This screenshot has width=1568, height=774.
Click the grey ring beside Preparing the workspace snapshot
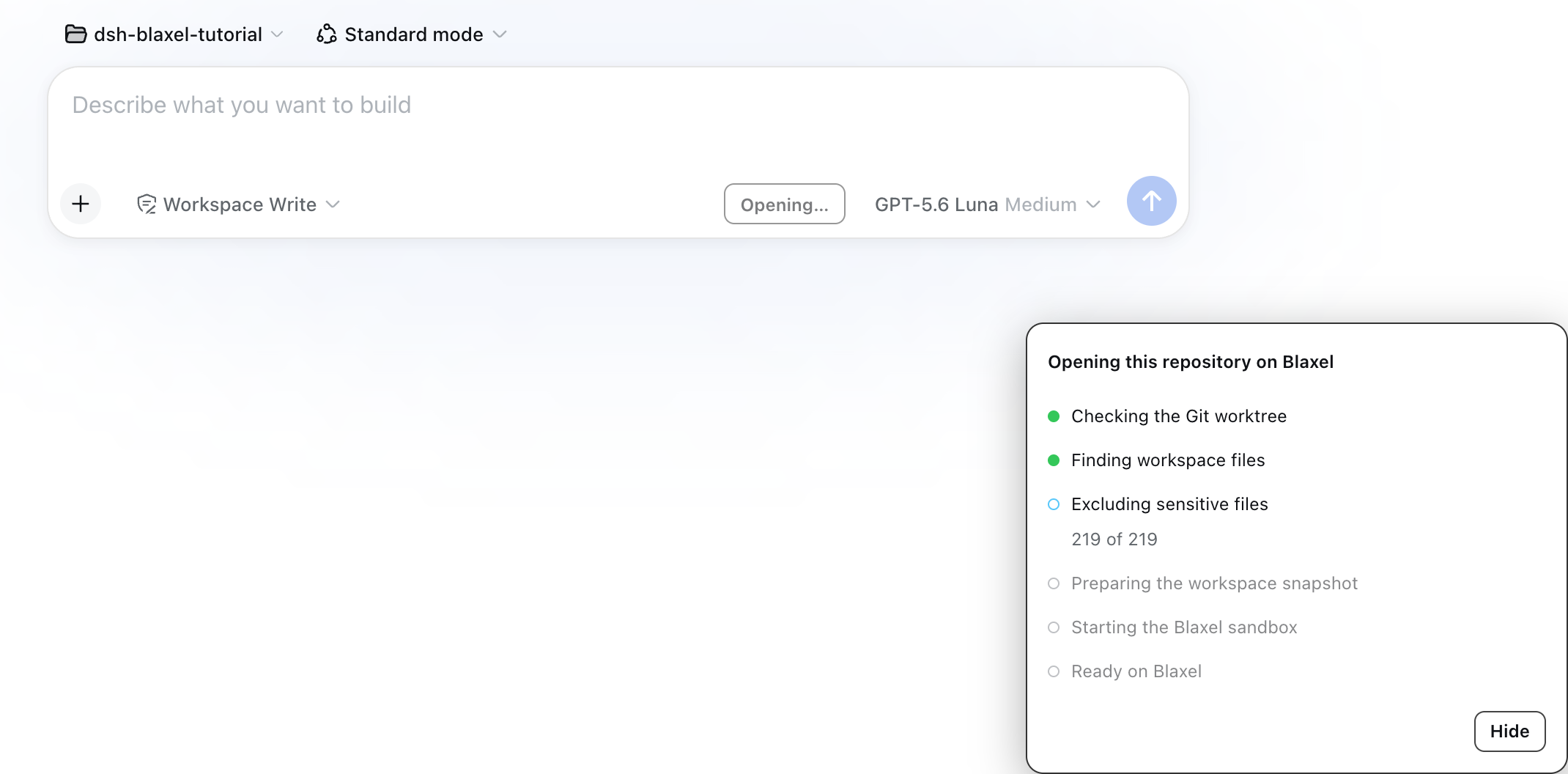(1054, 583)
